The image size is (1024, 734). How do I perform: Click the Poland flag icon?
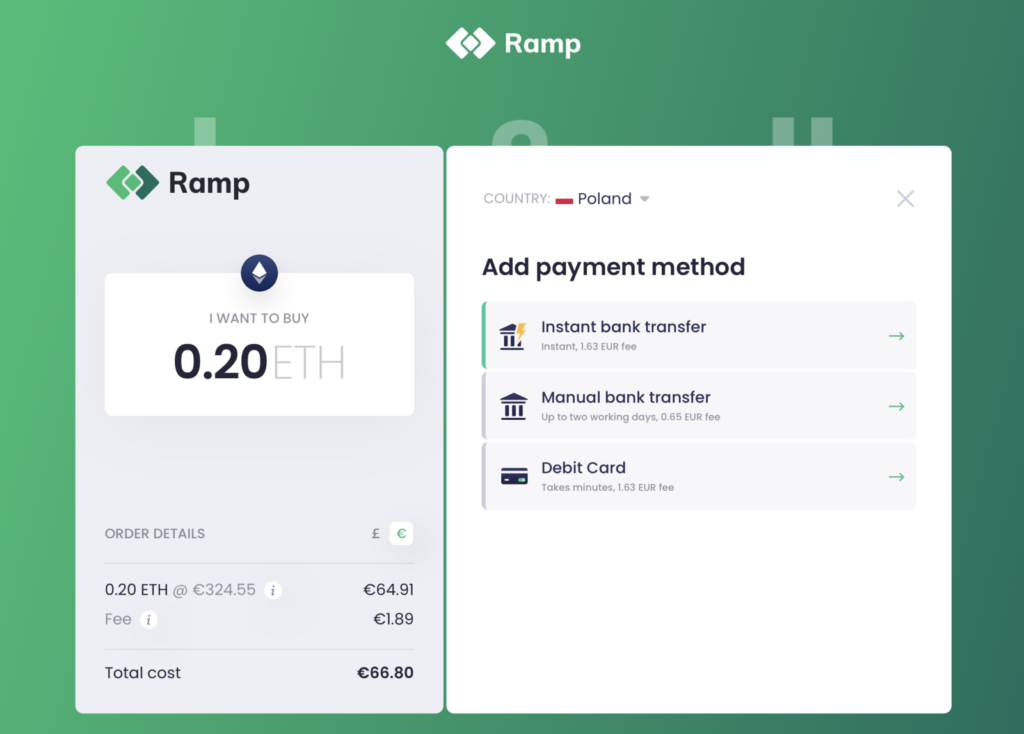click(564, 200)
